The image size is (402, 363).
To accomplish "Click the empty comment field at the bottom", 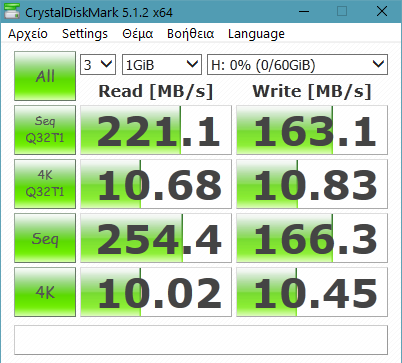I will coord(201,340).
